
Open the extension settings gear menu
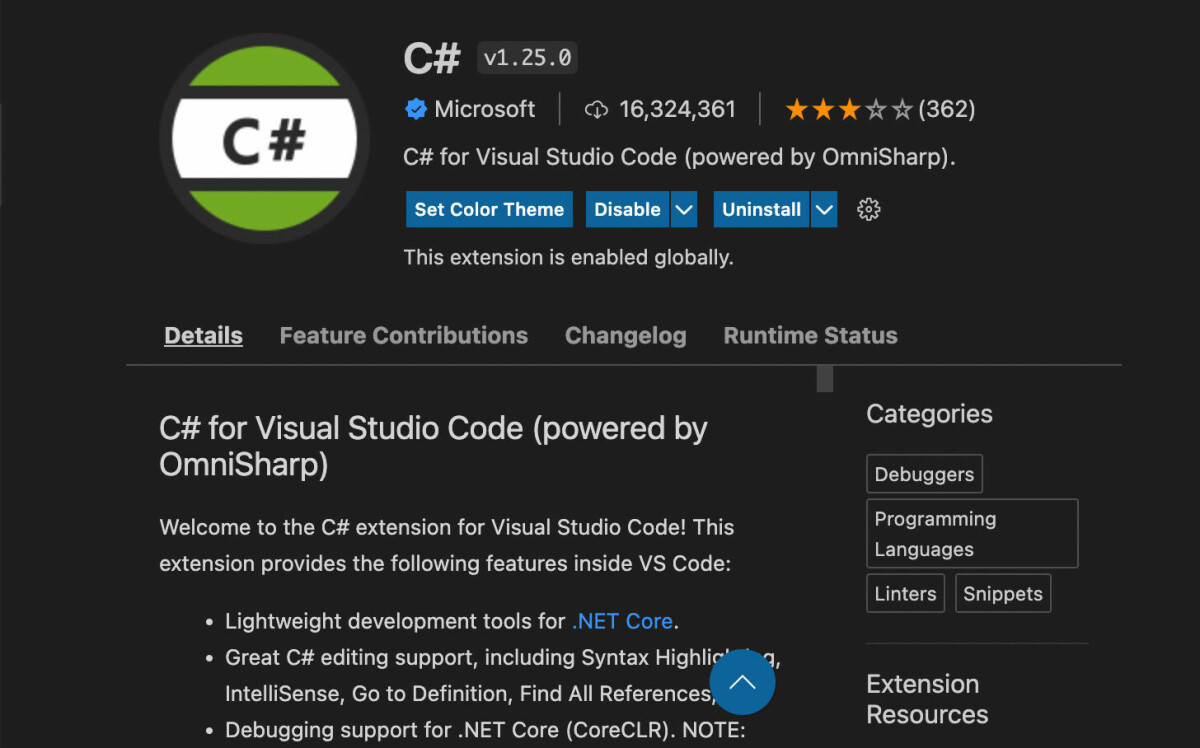click(869, 209)
